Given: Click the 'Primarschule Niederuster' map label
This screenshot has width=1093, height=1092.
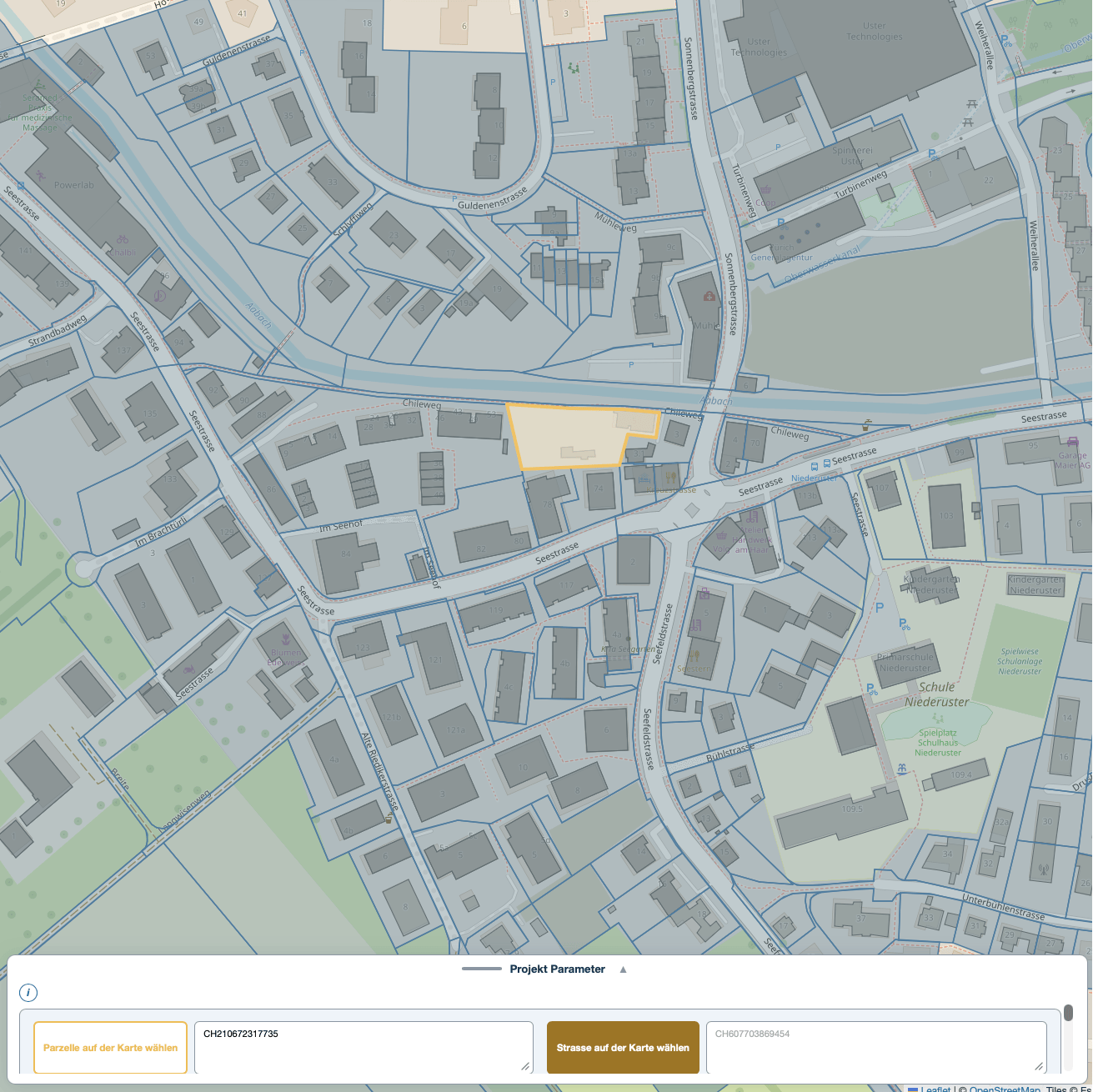Looking at the screenshot, I should coord(905,663).
